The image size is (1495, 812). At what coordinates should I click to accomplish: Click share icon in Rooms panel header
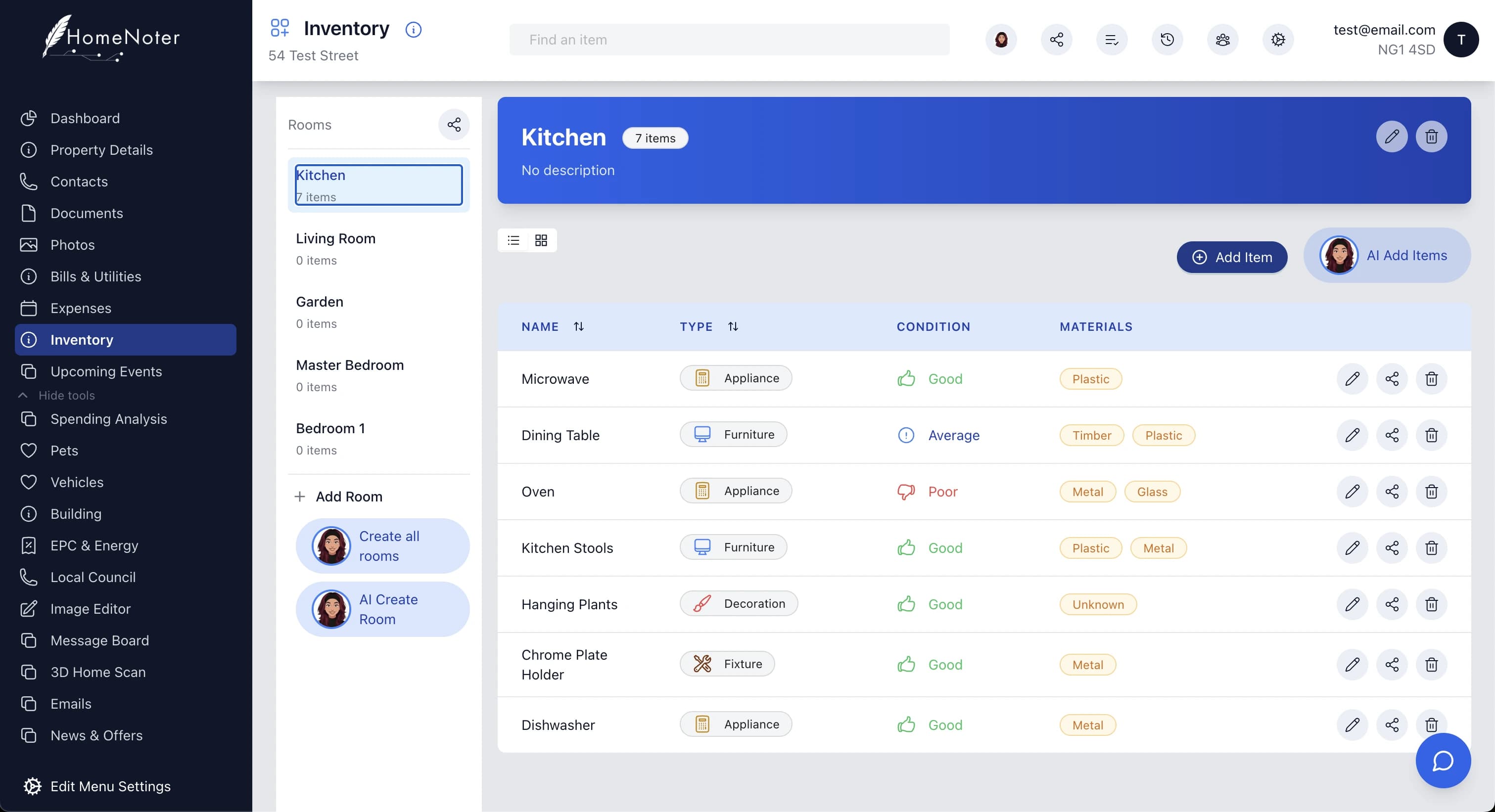(x=454, y=125)
